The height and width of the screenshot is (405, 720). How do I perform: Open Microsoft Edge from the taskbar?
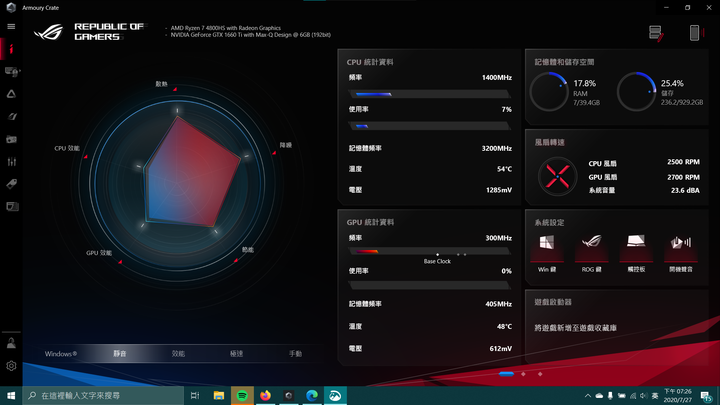(x=312, y=395)
